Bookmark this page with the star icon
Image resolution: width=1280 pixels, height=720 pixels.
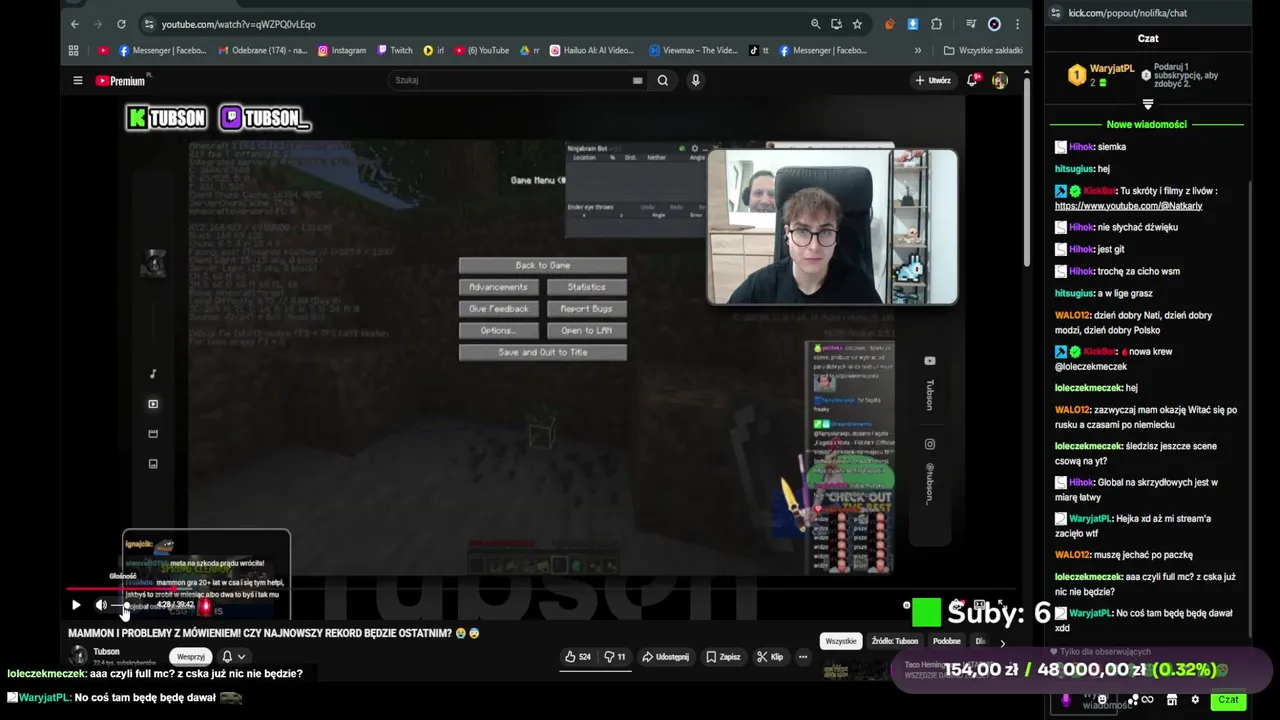click(x=857, y=24)
